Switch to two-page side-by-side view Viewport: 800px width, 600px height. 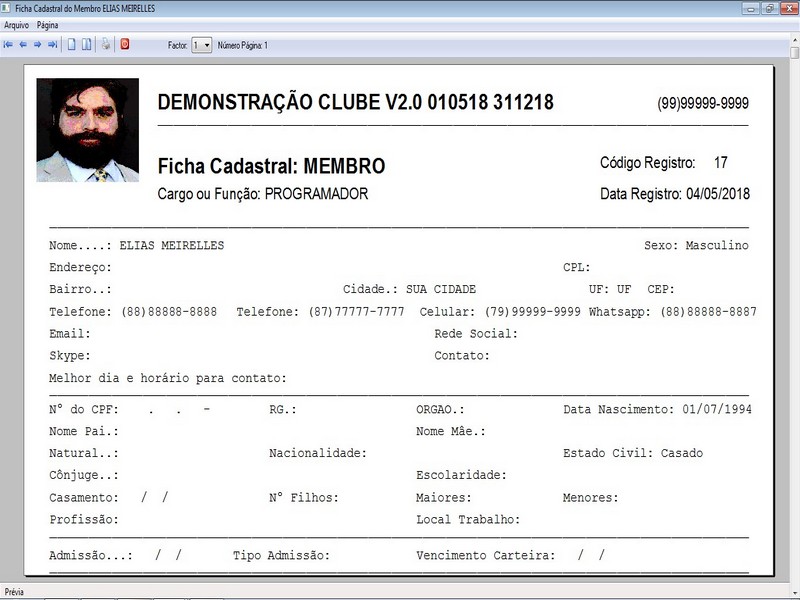pos(86,45)
